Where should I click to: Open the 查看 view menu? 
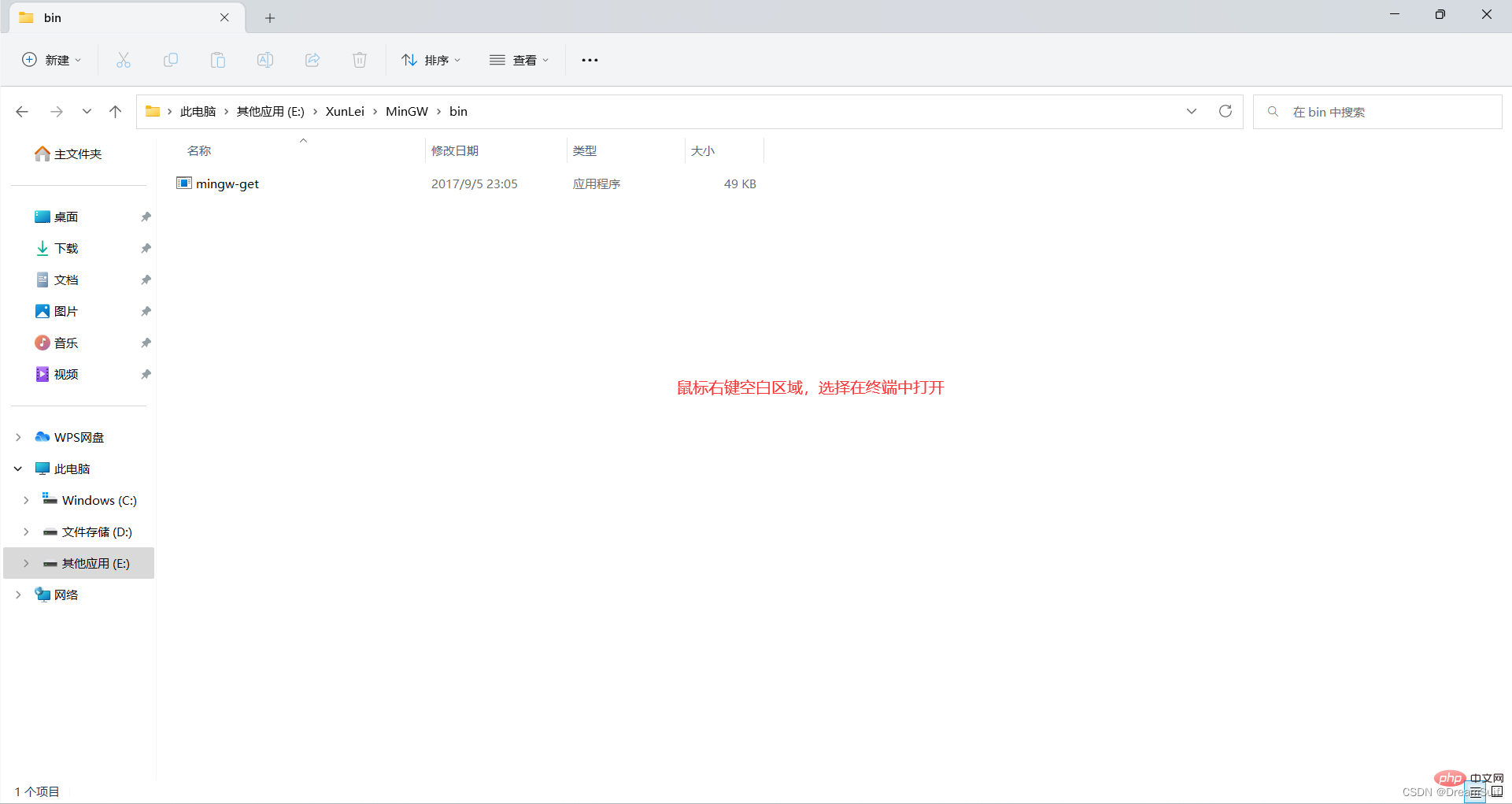[519, 60]
